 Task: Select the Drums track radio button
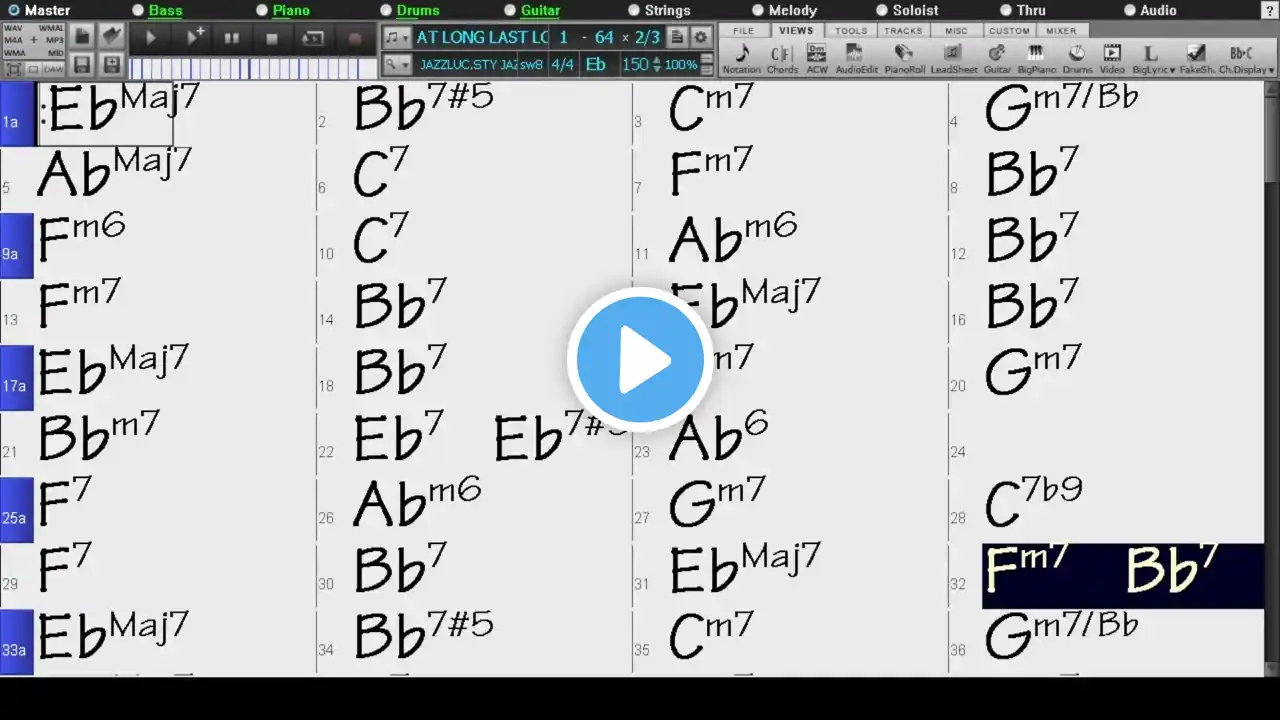pos(386,11)
